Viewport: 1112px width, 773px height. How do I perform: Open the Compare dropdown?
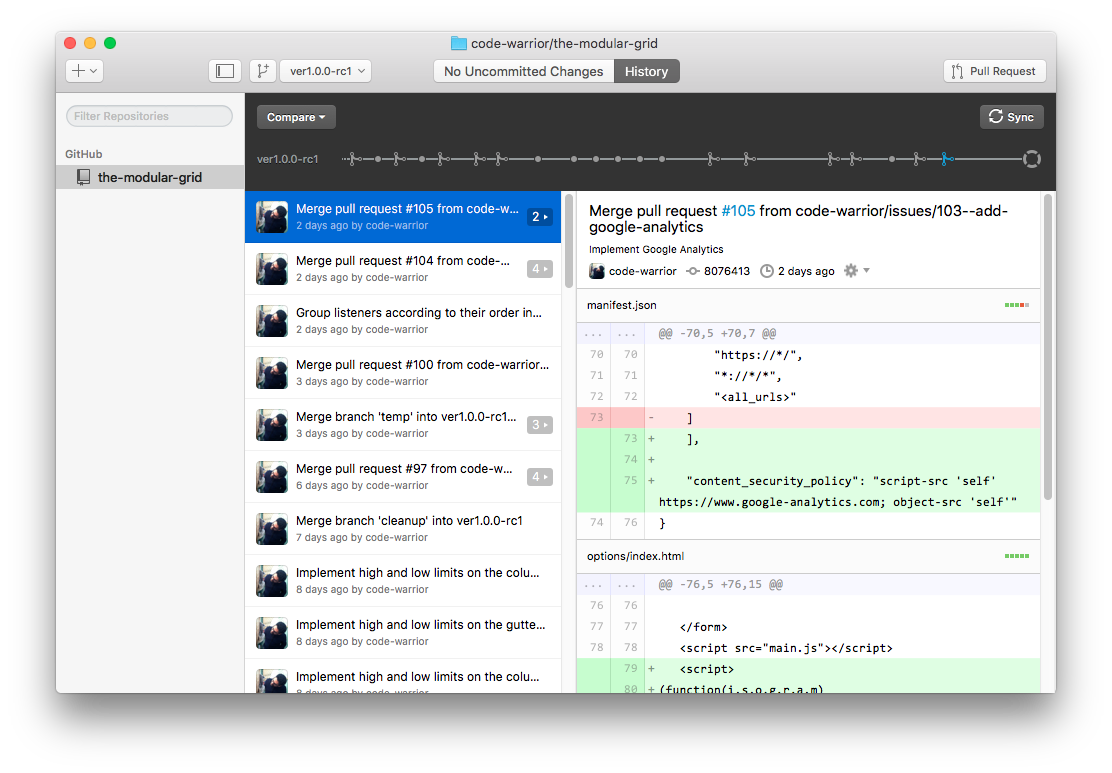point(296,117)
